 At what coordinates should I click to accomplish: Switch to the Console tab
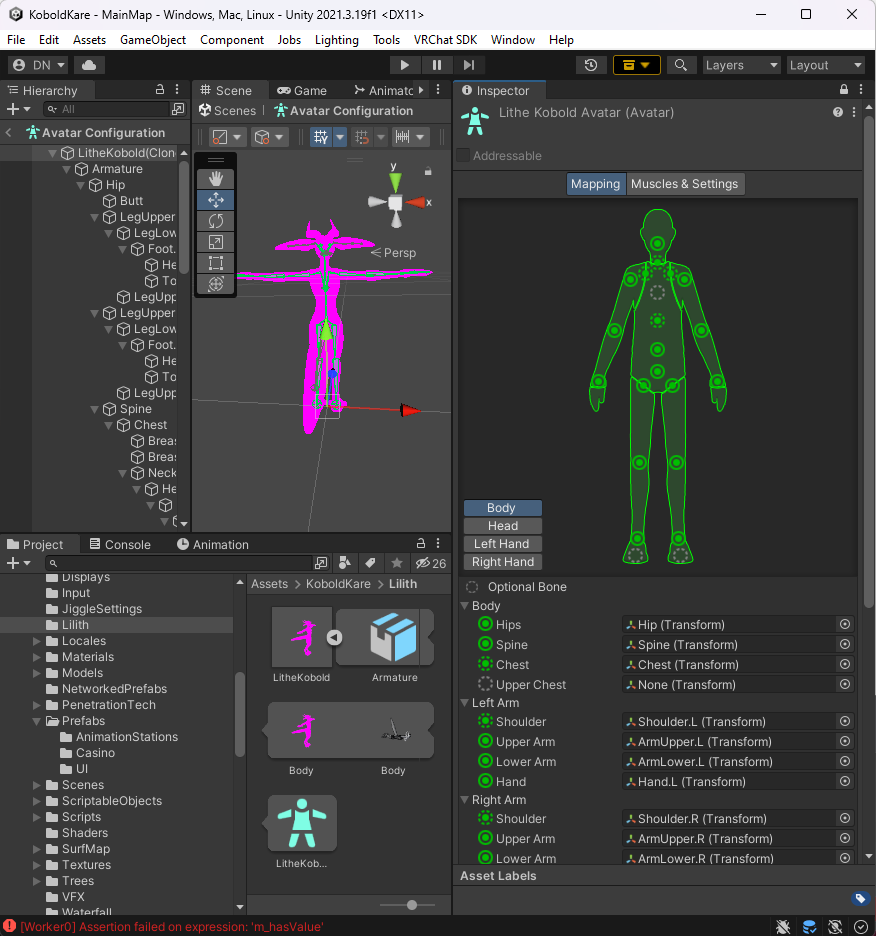pyautogui.click(x=120, y=544)
